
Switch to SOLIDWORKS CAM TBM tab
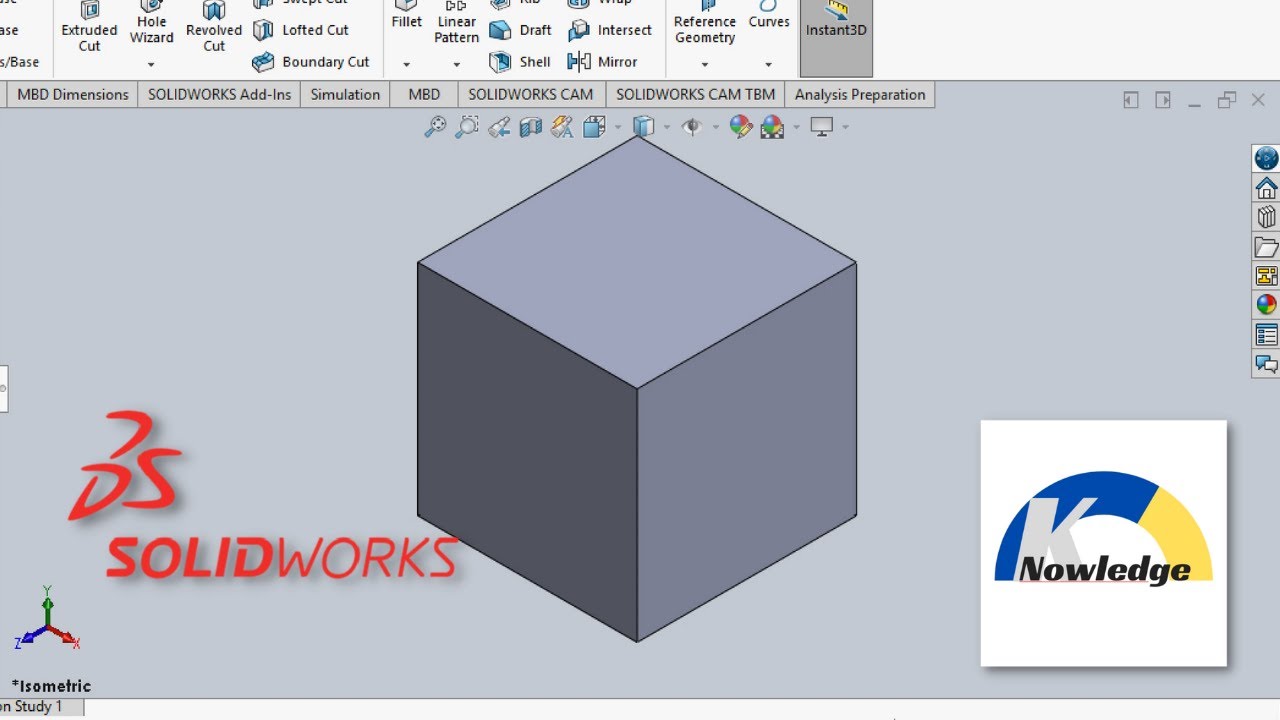click(x=695, y=95)
